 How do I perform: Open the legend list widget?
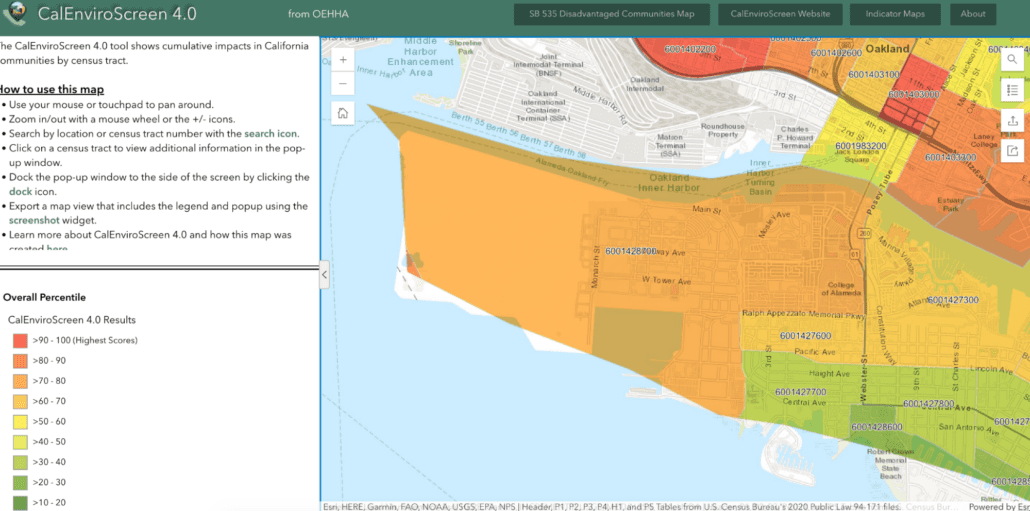pyautogui.click(x=1013, y=90)
